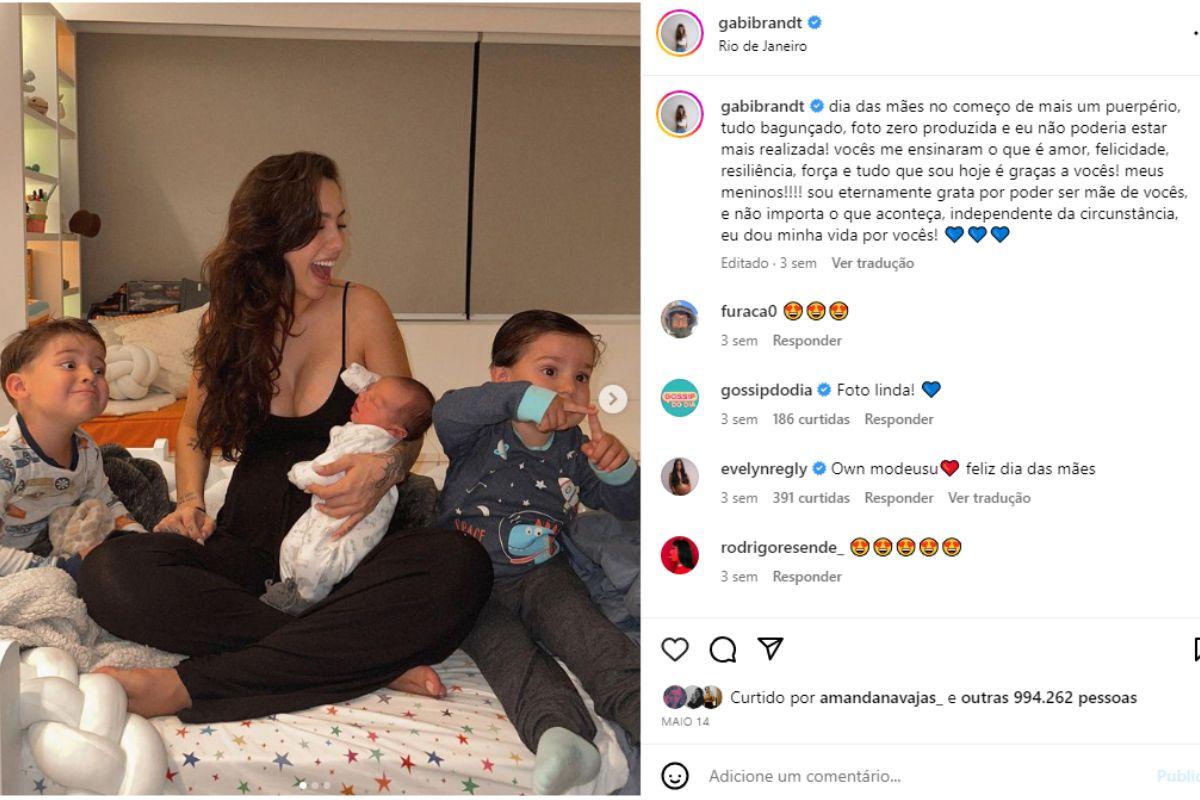Open the Rio de Janeiro location link
This screenshot has height=800, width=1200.
click(762, 46)
